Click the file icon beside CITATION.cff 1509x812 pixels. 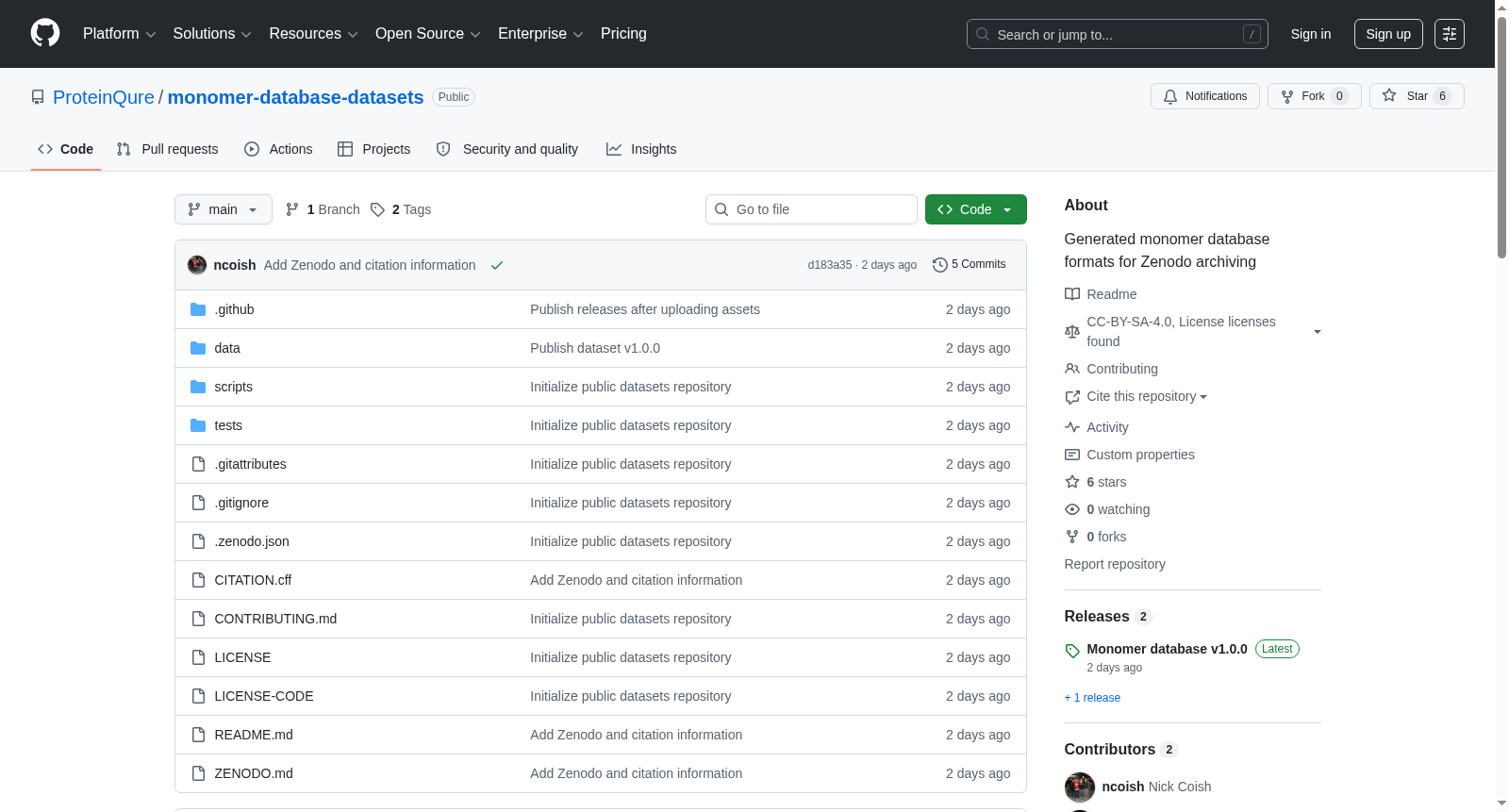198,580
